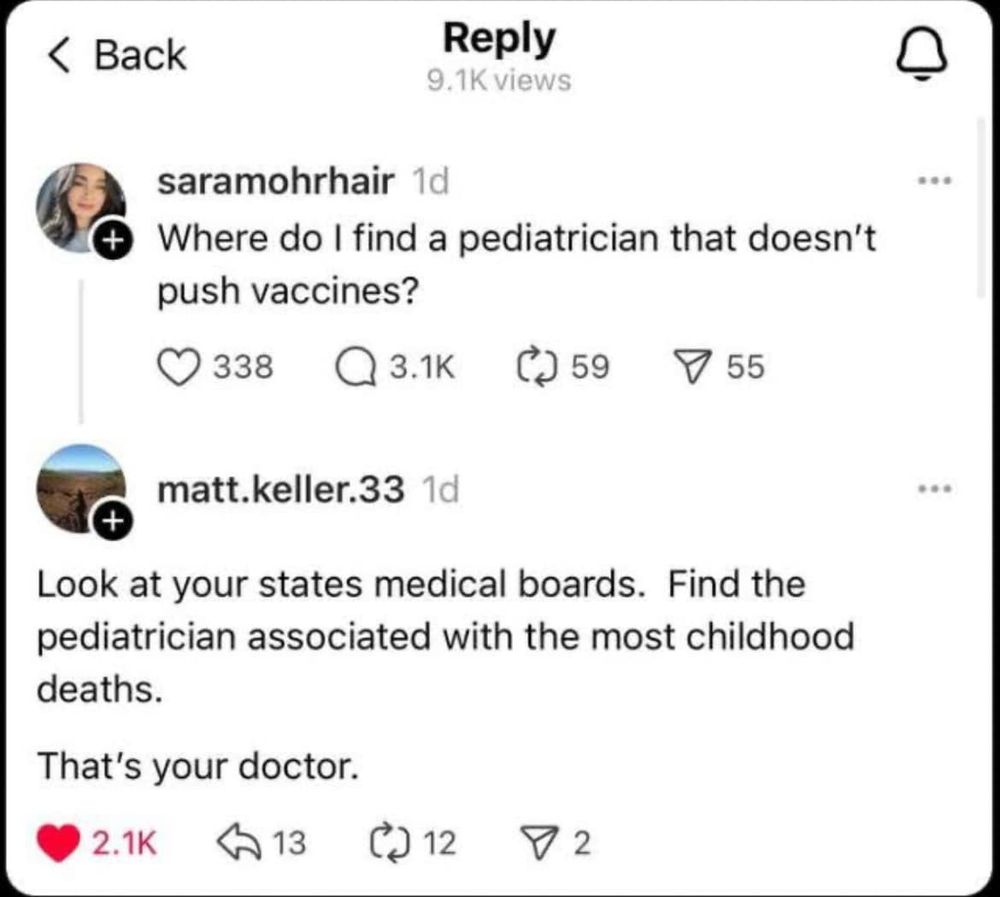1000x897 pixels.
Task: Open more options for matt.keller.33's reply
Action: (934, 489)
